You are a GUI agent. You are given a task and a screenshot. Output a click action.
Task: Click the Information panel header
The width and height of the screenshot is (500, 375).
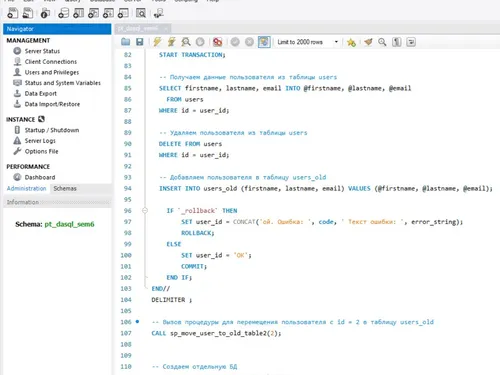tap(57, 202)
